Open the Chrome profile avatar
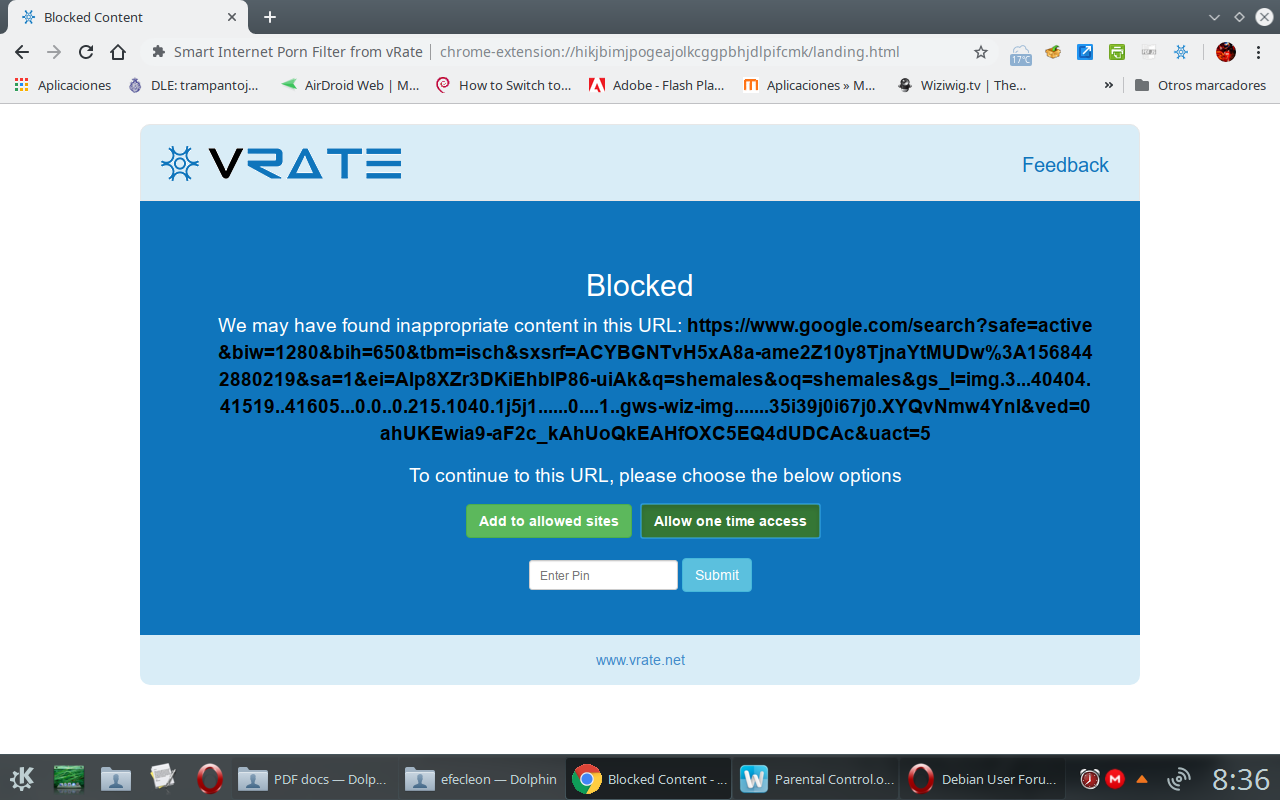This screenshot has width=1280, height=800. [1226, 52]
